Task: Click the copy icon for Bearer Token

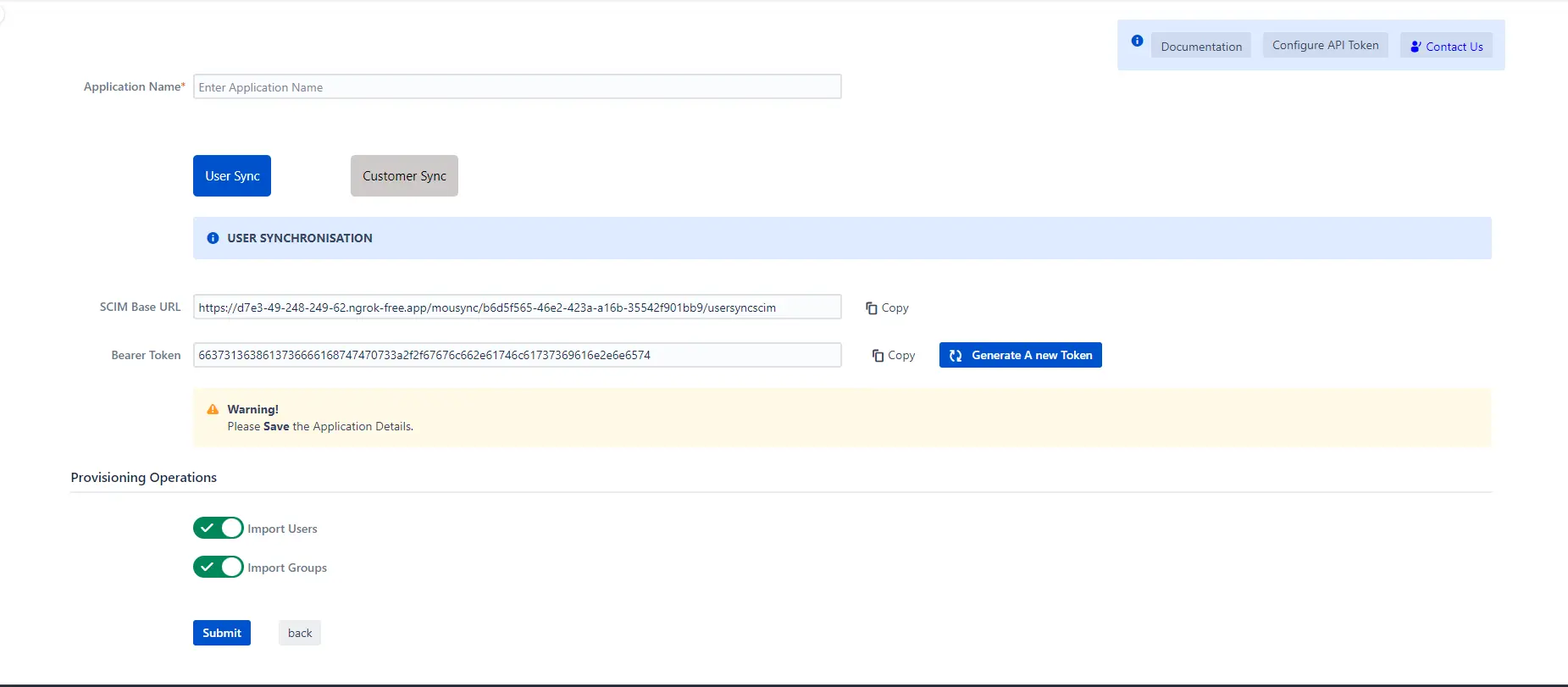Action: (x=878, y=356)
